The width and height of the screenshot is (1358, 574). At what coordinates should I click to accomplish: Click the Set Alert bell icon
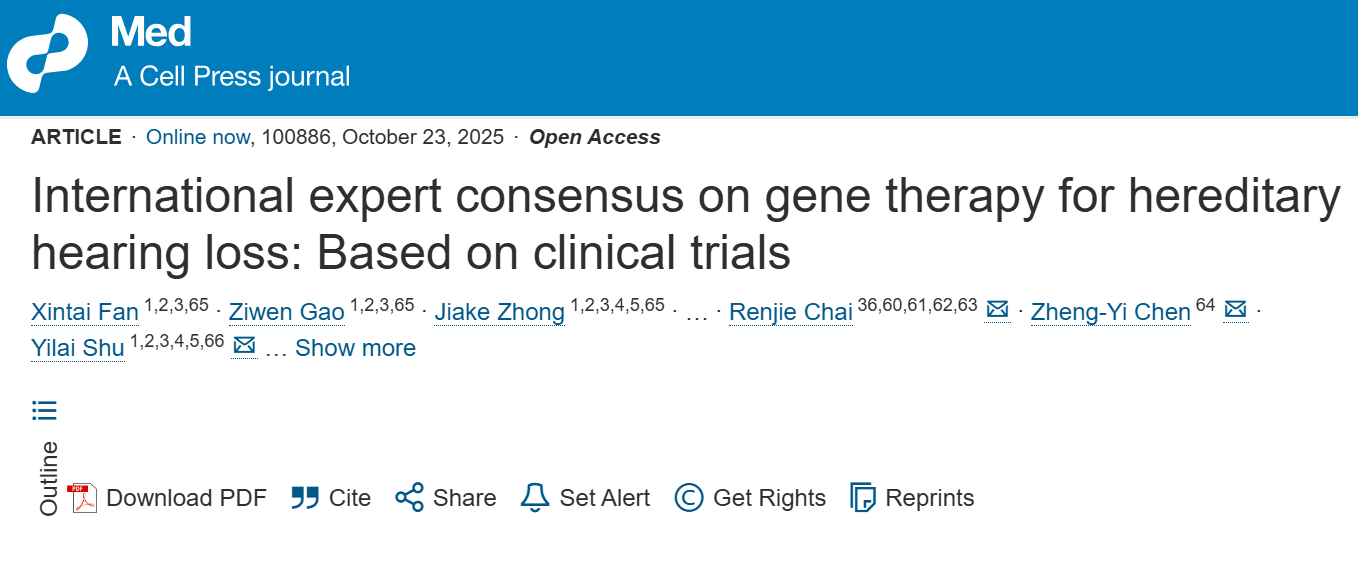[535, 497]
